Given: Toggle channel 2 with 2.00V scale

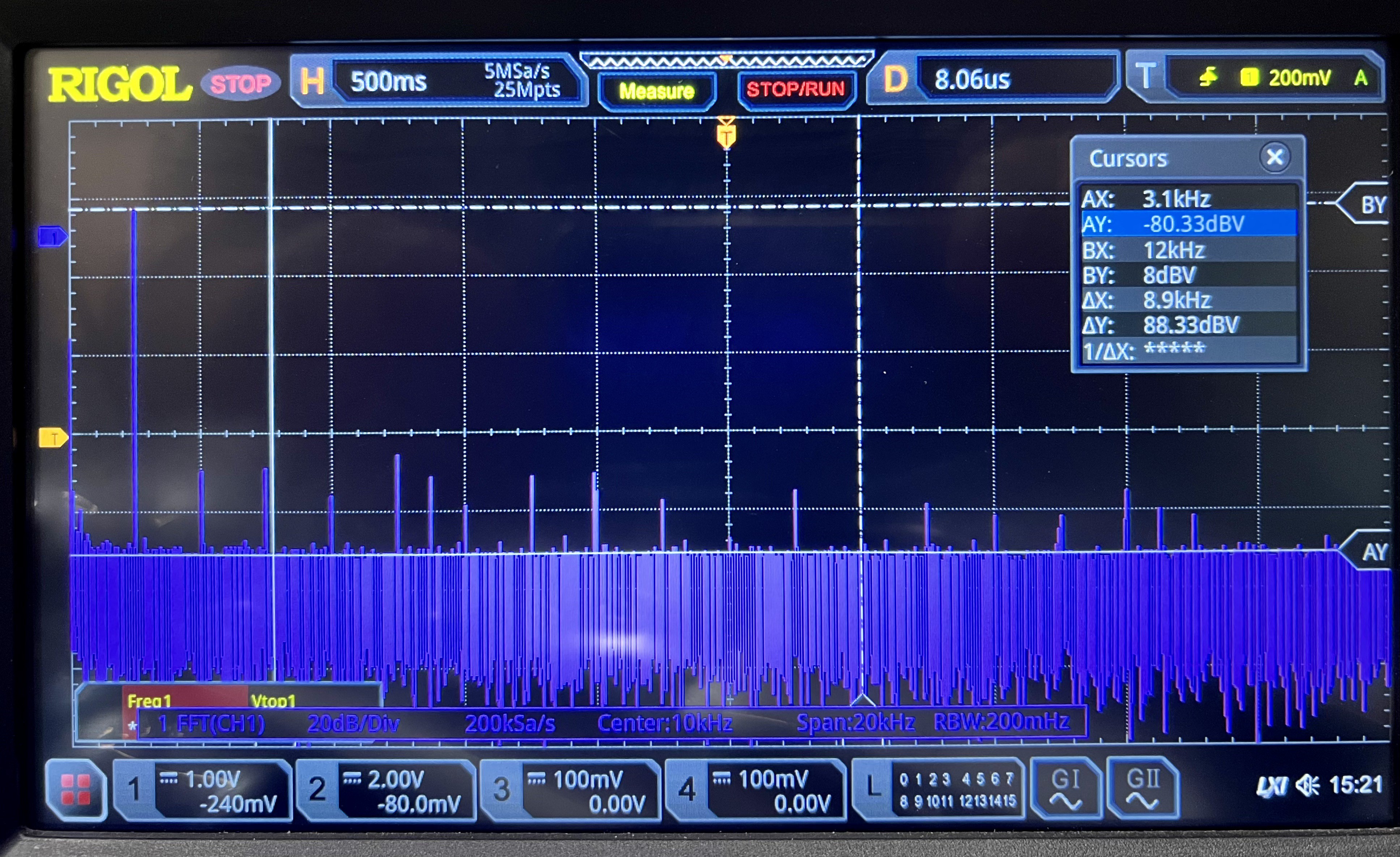Looking at the screenshot, I should pyautogui.click(x=386, y=790).
